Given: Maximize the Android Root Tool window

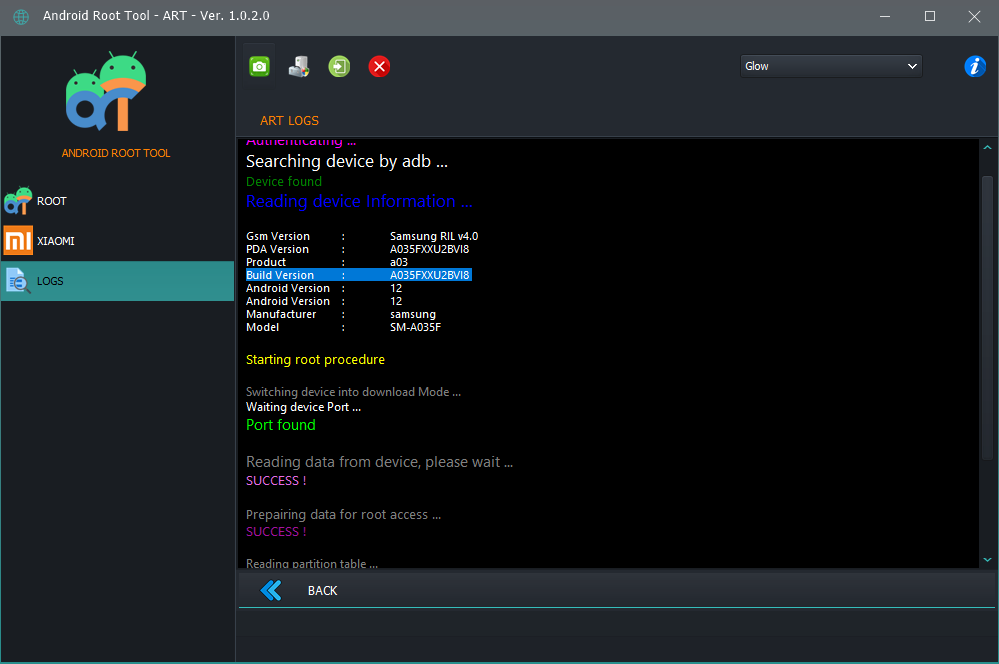Looking at the screenshot, I should tap(930, 17).
